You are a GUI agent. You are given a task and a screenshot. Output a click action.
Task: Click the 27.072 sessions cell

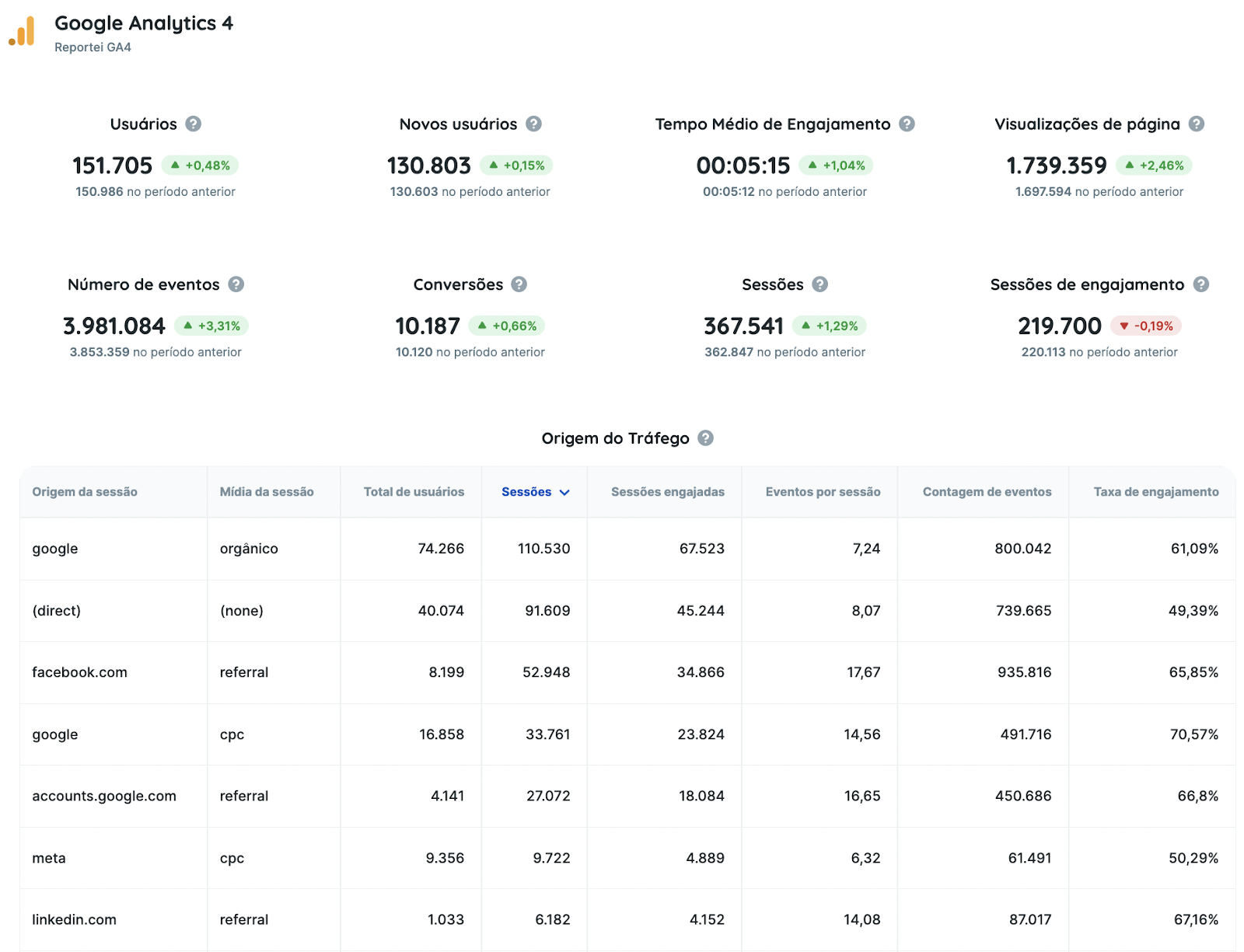coord(548,796)
